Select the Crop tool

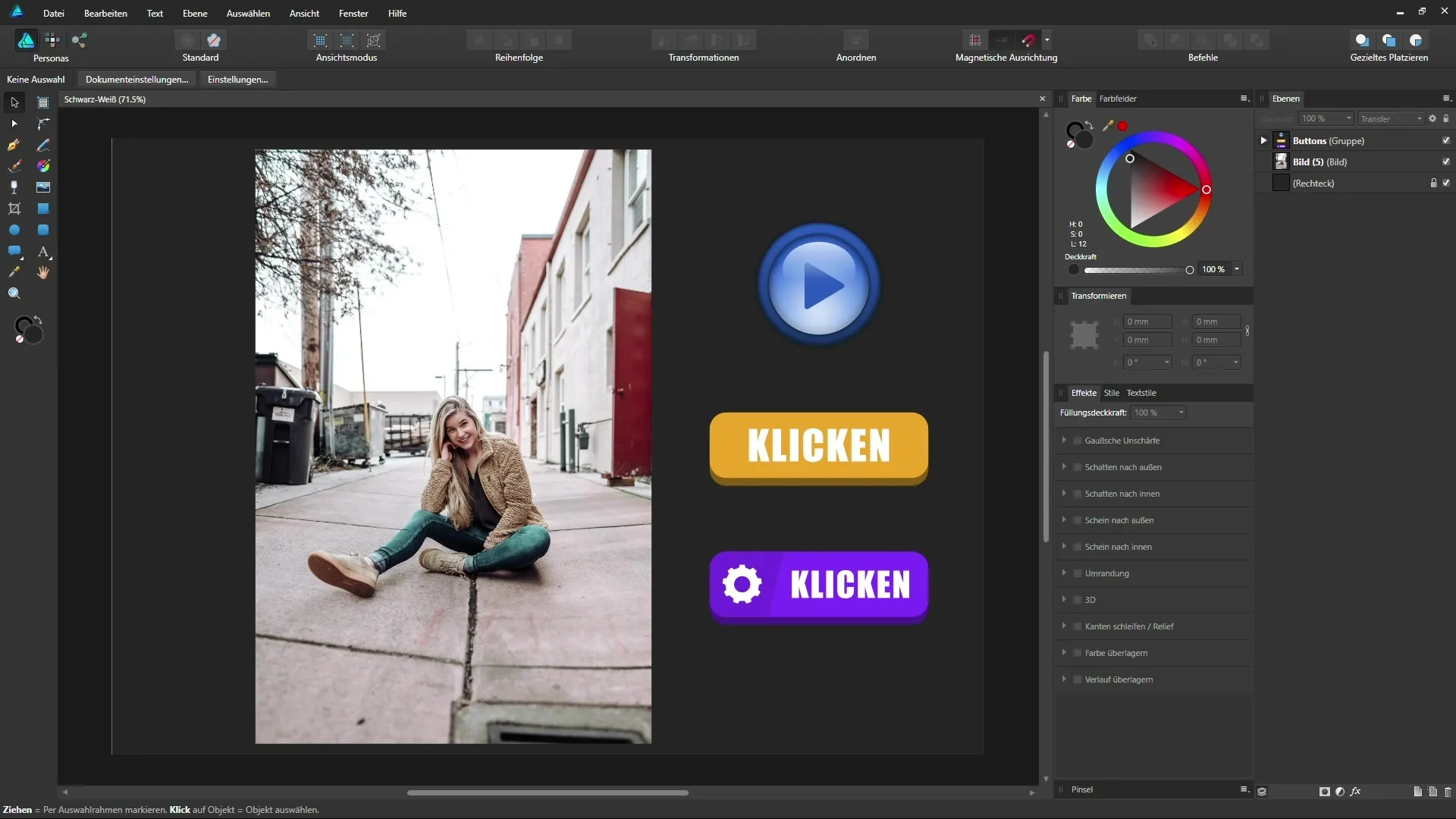pyautogui.click(x=14, y=209)
